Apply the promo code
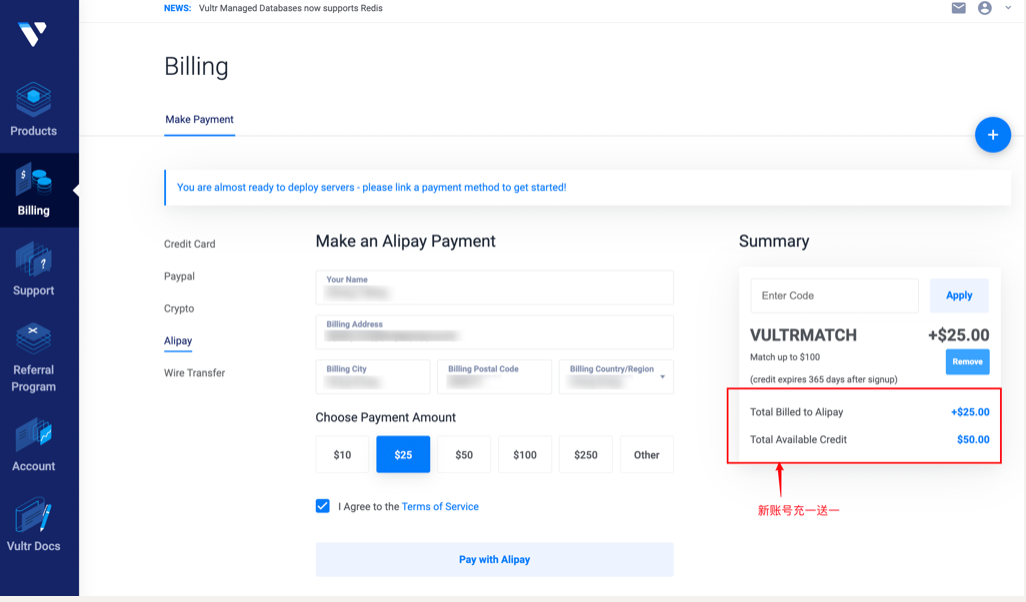This screenshot has height=602, width=1026. (959, 295)
